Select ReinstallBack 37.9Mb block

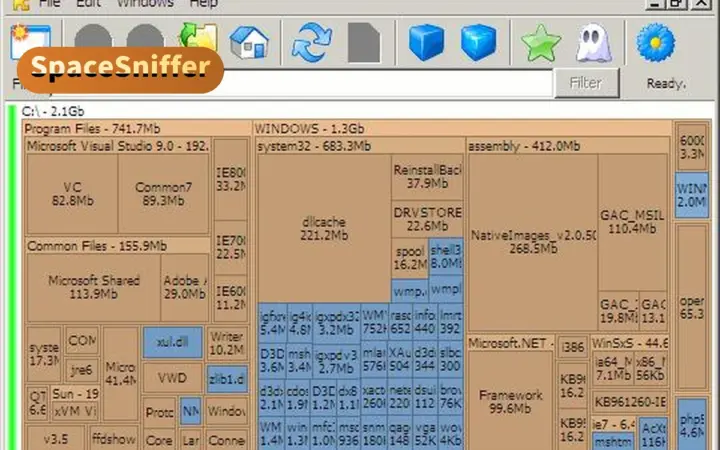point(427,176)
